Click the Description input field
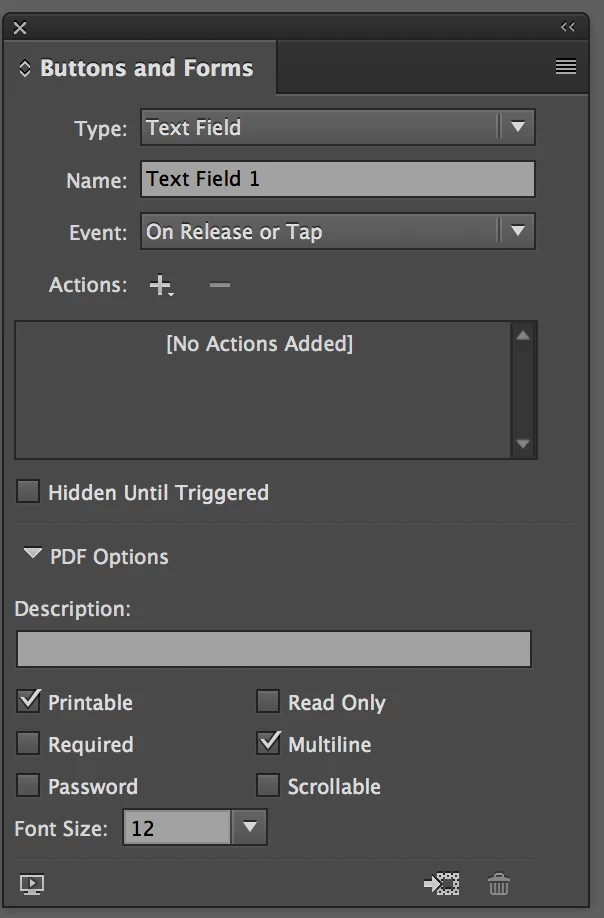 [274, 649]
